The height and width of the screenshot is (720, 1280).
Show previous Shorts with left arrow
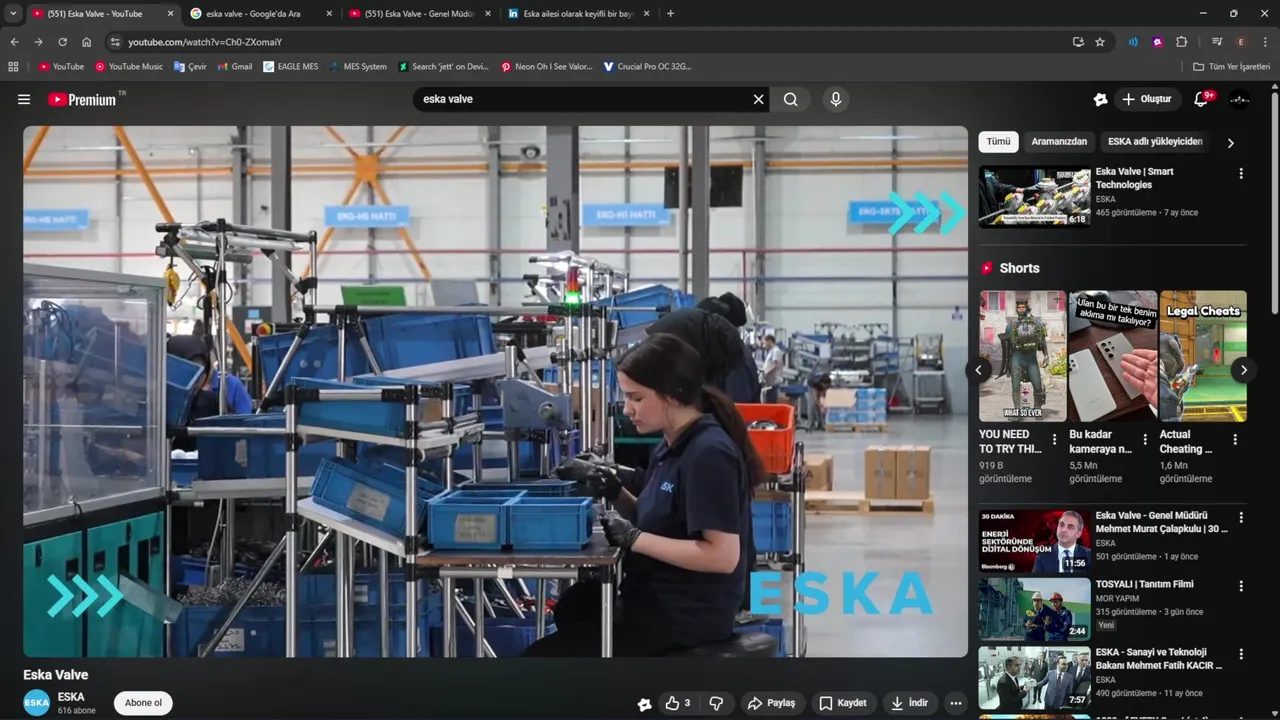pyautogui.click(x=978, y=369)
